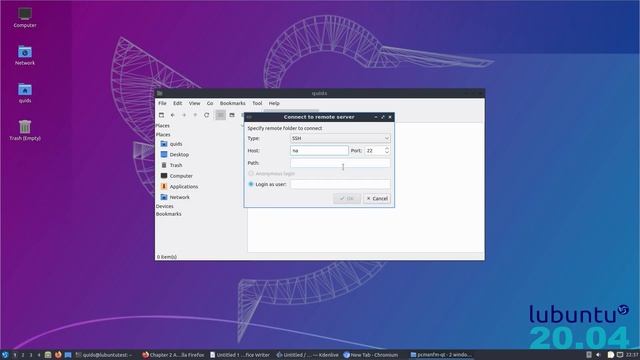Click the OK button in the dialog
The width and height of the screenshot is (640, 360).
click(x=347, y=198)
